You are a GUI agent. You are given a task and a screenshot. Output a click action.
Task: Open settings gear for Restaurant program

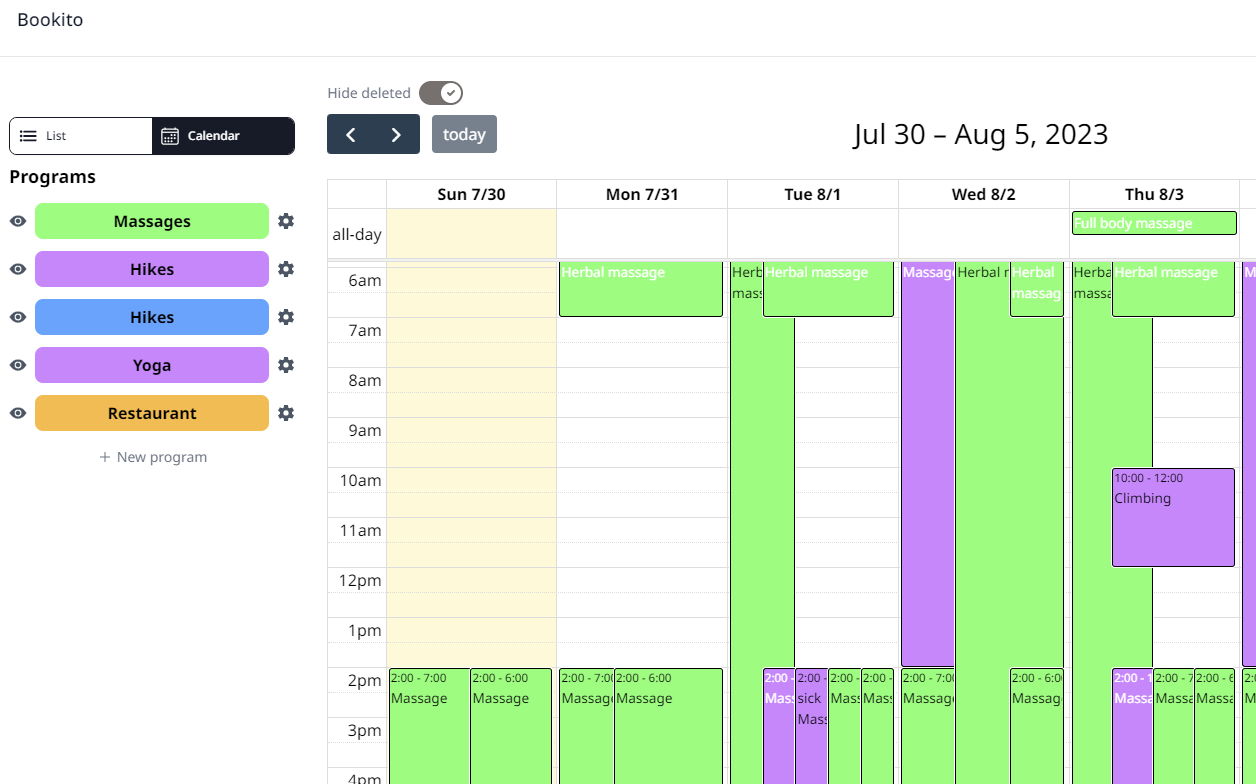click(286, 413)
